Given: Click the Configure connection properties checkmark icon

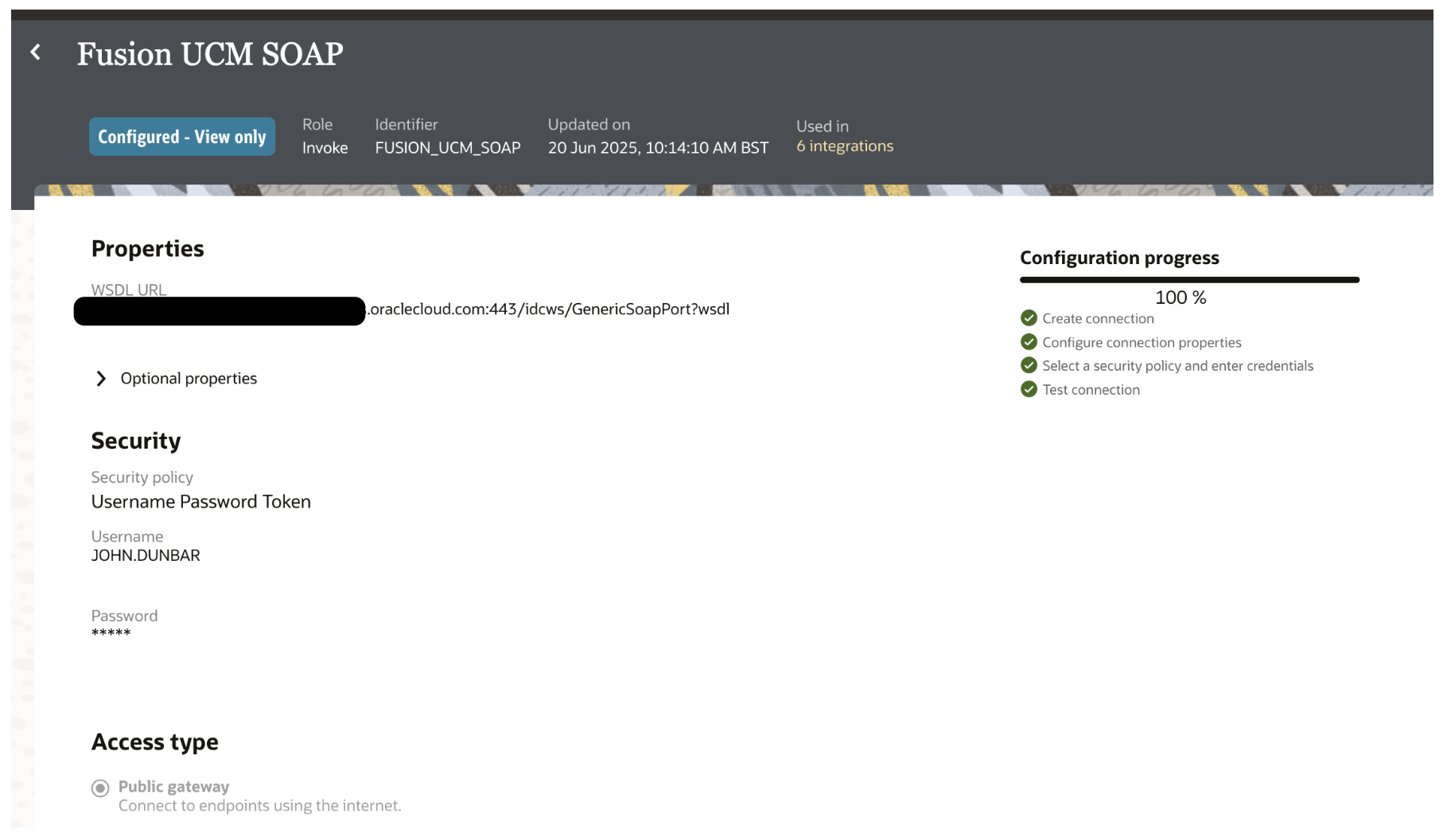Looking at the screenshot, I should tap(1029, 342).
